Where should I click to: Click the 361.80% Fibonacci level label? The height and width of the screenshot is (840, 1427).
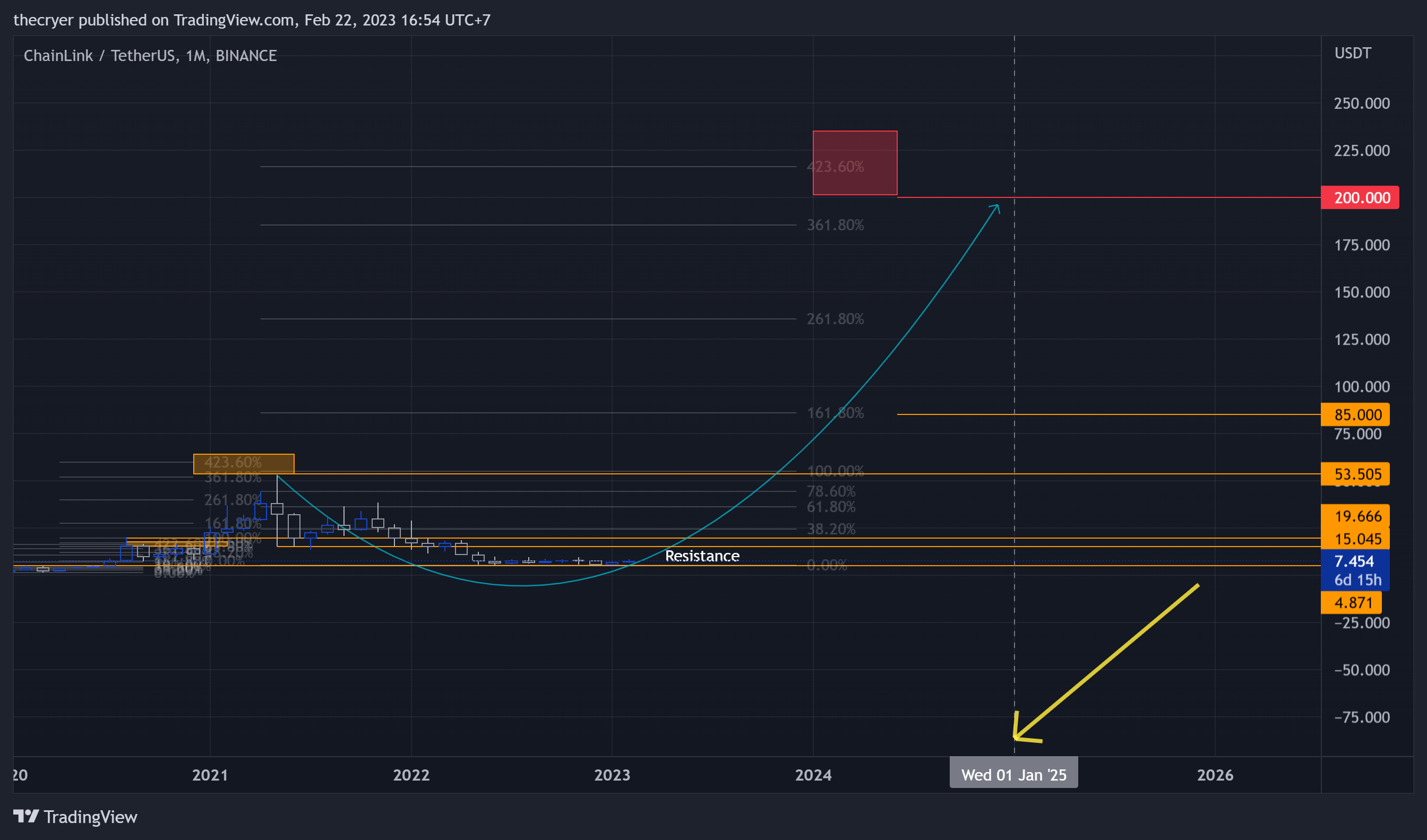click(835, 224)
